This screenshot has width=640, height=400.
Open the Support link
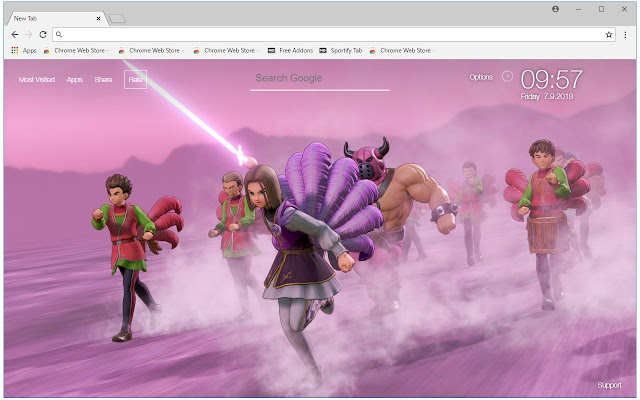coord(609,385)
